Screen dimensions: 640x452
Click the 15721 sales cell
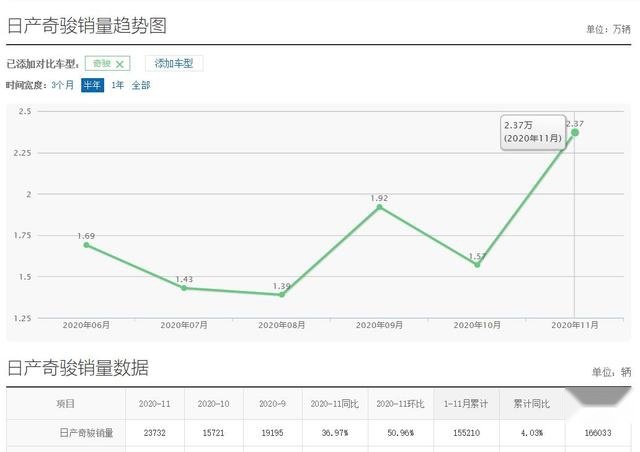(x=213, y=433)
